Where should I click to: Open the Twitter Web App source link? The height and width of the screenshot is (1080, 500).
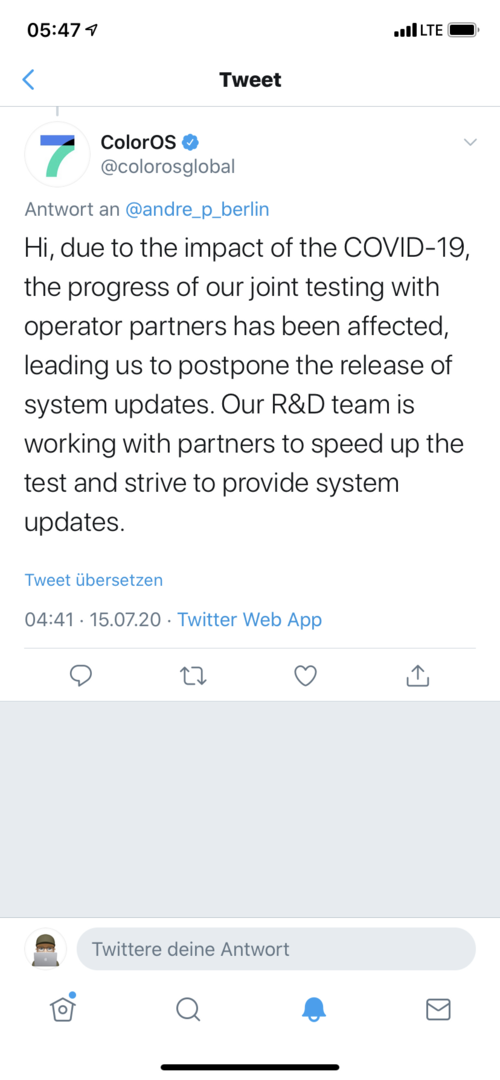click(249, 620)
